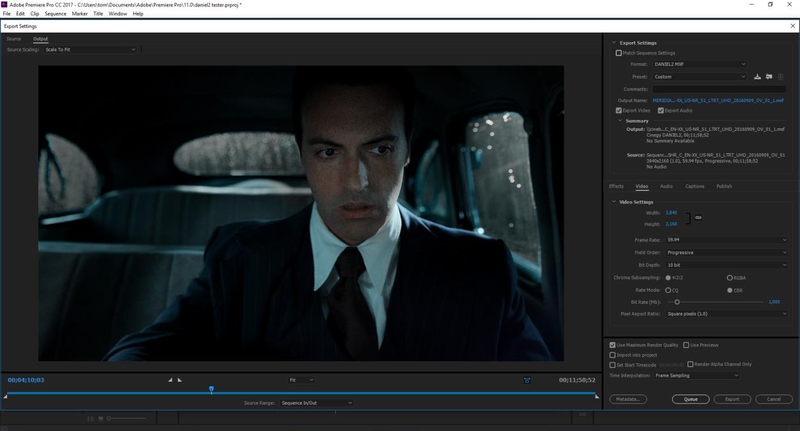
Task: Select the Video settings tab
Action: pos(642,186)
